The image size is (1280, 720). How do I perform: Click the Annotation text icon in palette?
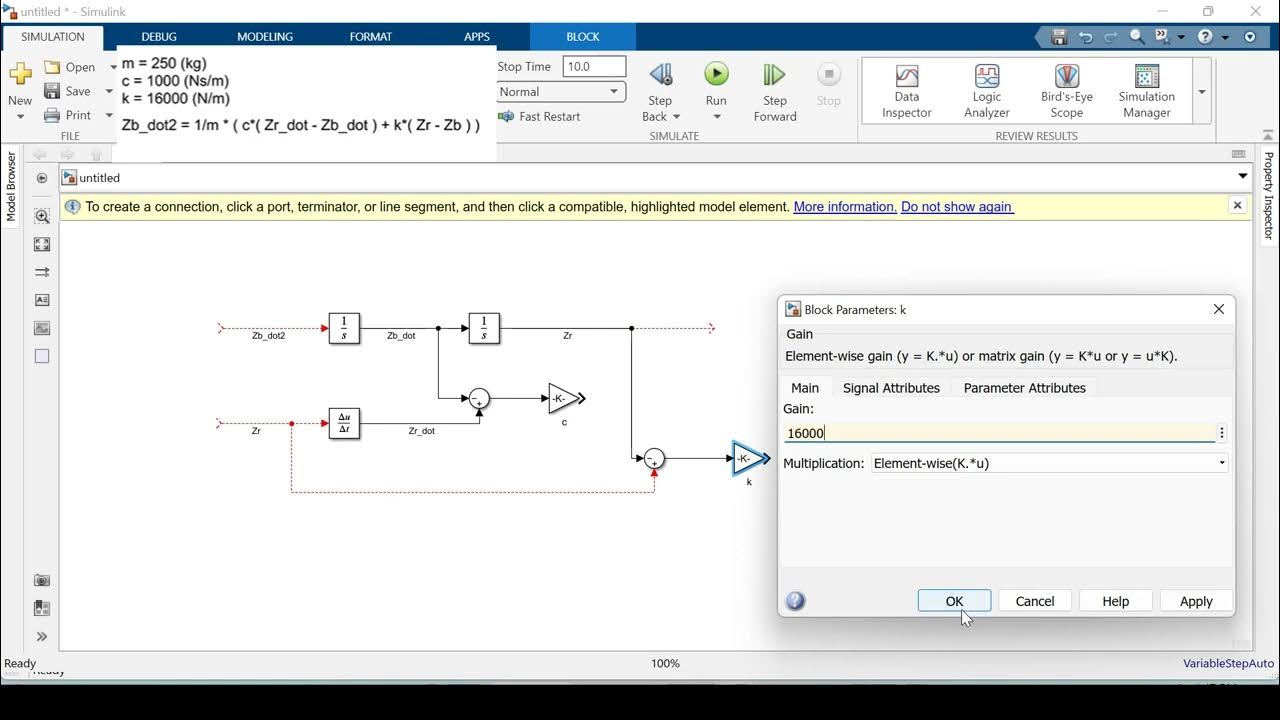(x=42, y=300)
